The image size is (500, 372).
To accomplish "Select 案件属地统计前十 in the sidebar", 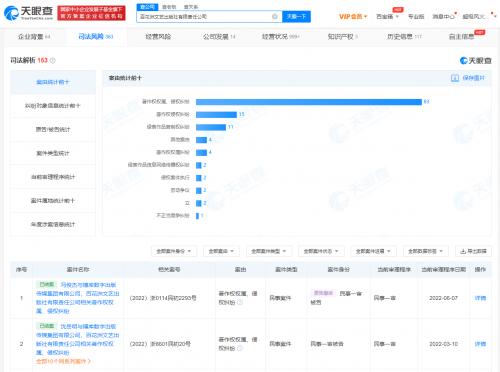I will (53, 201).
